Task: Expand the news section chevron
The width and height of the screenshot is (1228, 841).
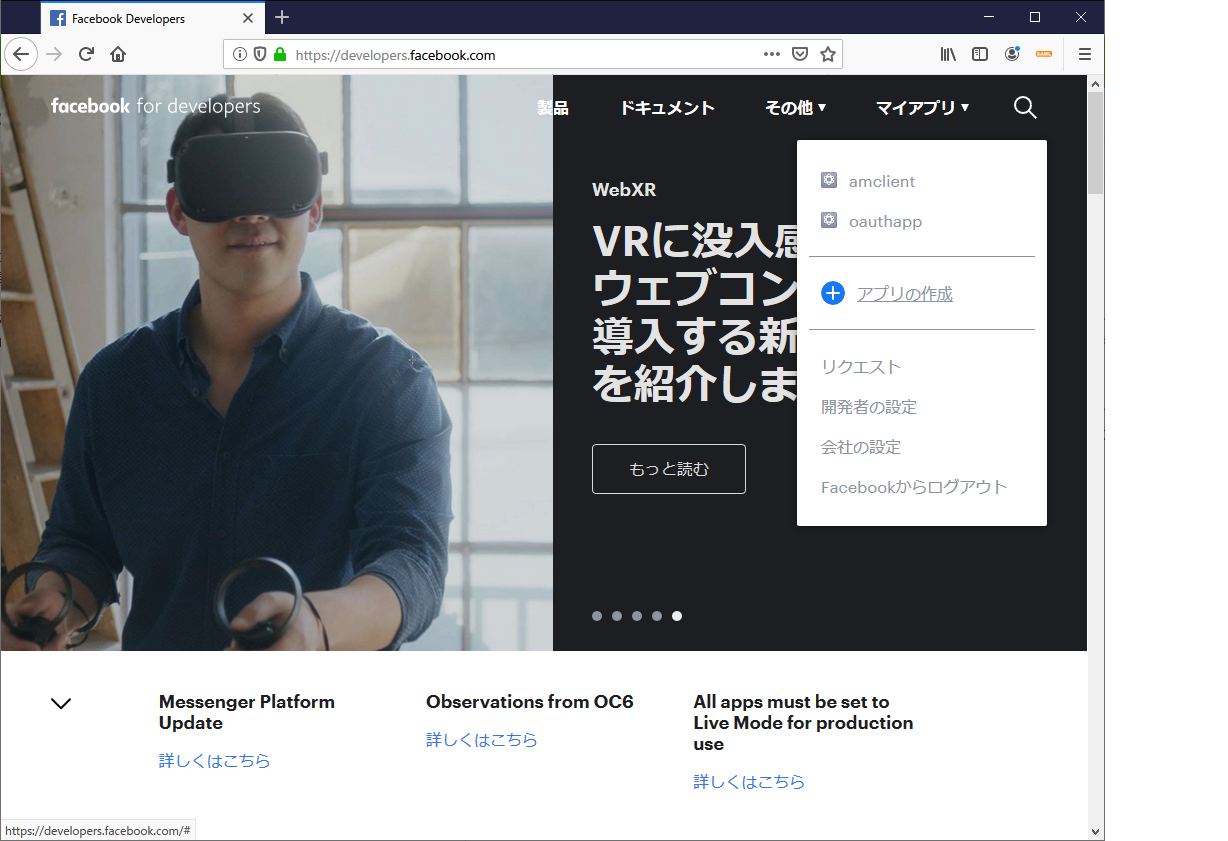Action: click(x=61, y=703)
